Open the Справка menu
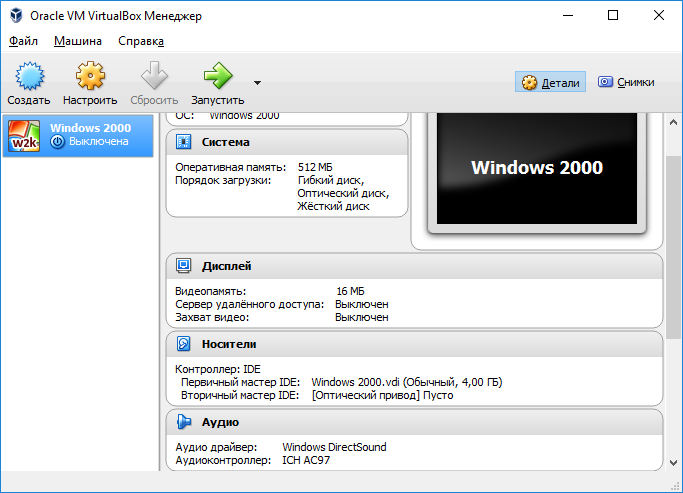Screen dimensions: 683x493 tap(141, 41)
